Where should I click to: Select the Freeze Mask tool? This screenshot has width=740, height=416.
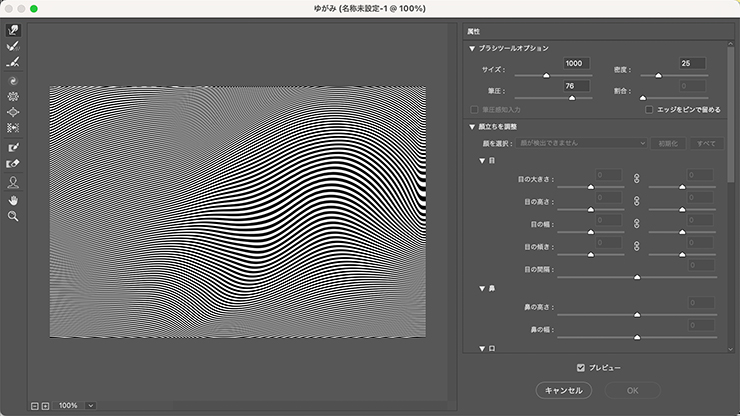click(14, 147)
